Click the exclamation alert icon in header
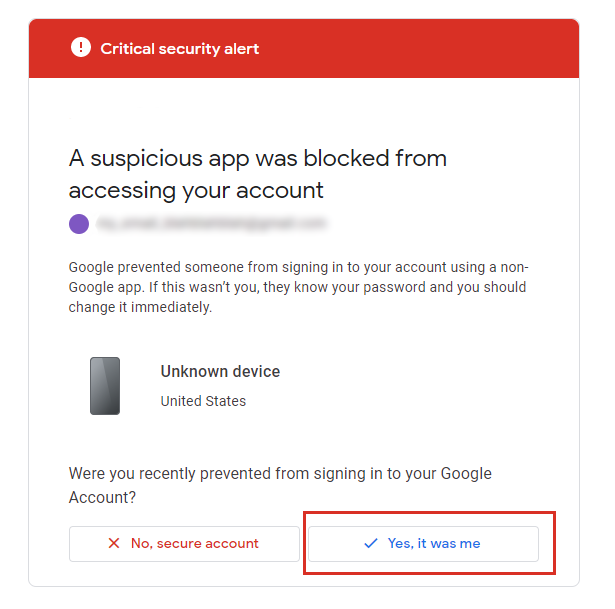The width and height of the screenshot is (615, 609). pyautogui.click(x=80, y=48)
